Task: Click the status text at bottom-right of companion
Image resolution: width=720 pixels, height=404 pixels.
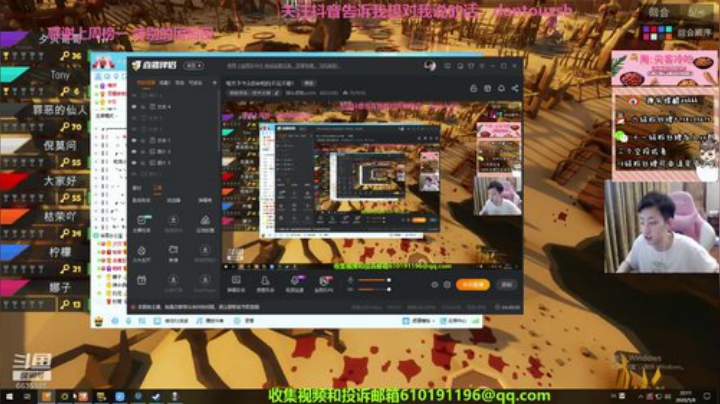Action: (x=507, y=307)
